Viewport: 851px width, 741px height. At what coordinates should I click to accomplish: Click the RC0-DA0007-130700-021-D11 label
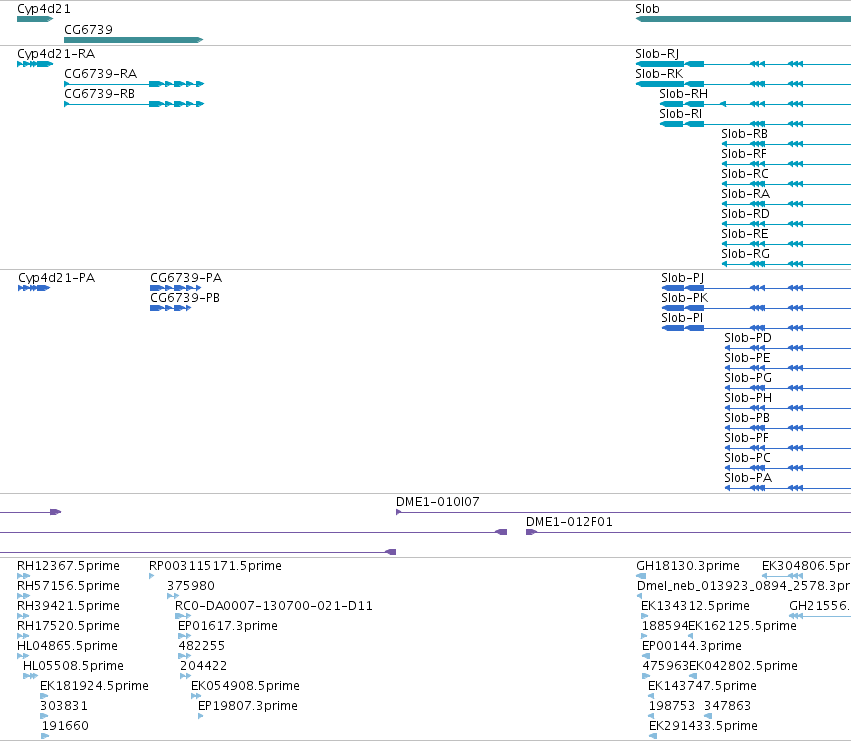pos(274,606)
